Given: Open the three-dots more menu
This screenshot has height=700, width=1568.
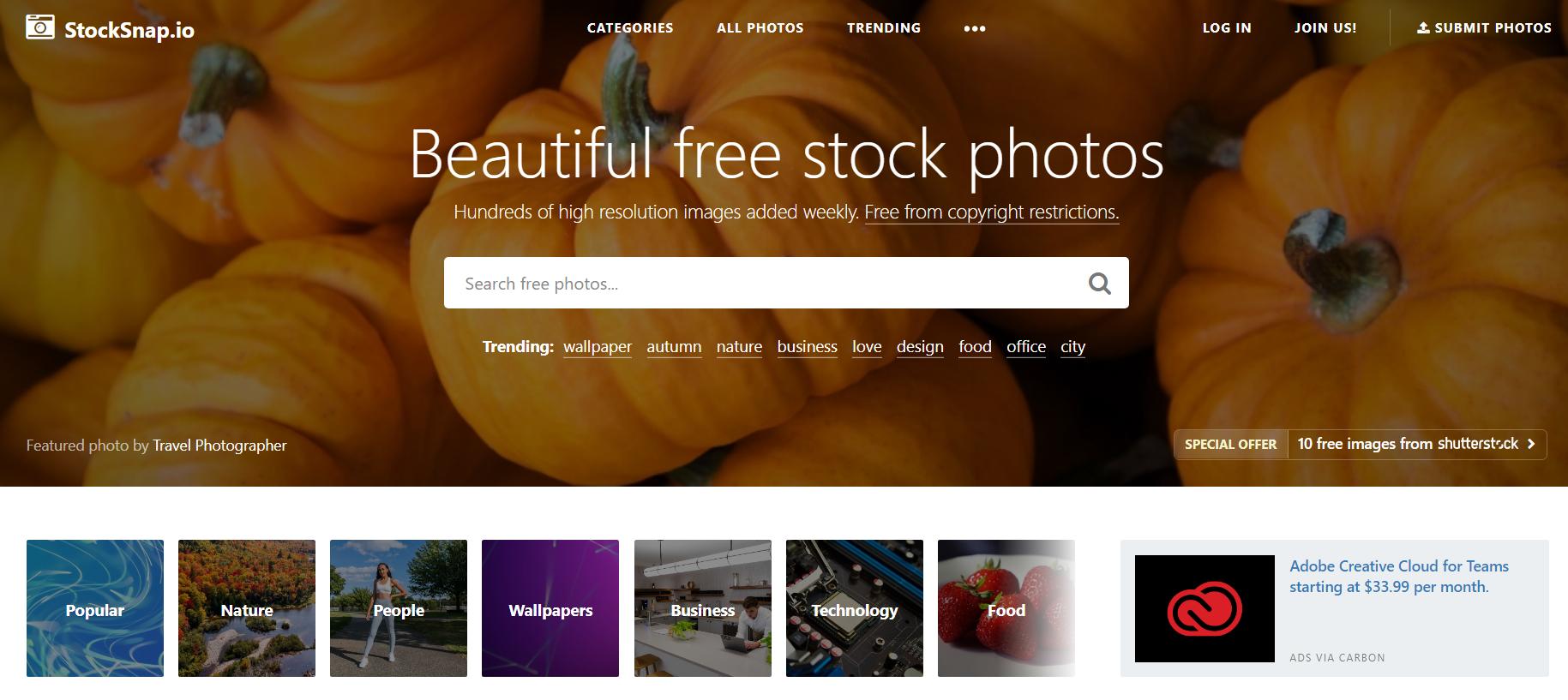Looking at the screenshot, I should coord(974,28).
